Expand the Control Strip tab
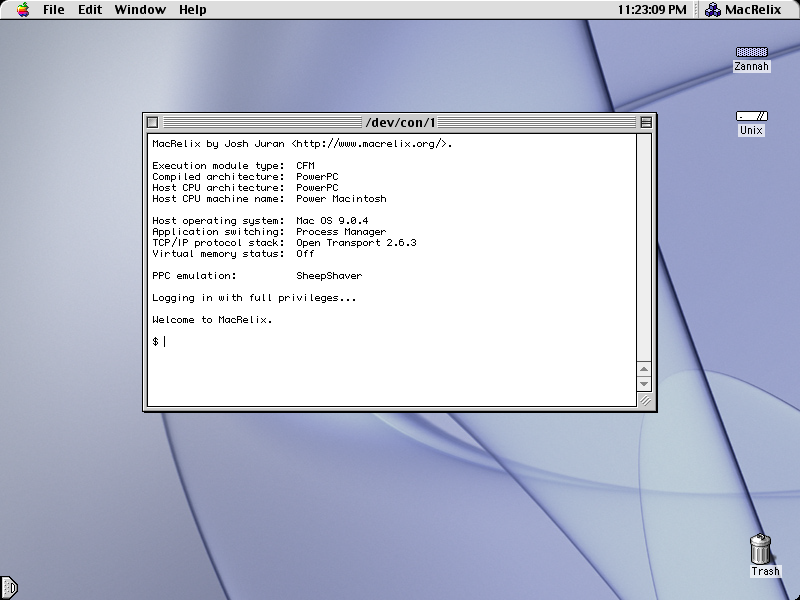800x600 pixels. point(9,588)
